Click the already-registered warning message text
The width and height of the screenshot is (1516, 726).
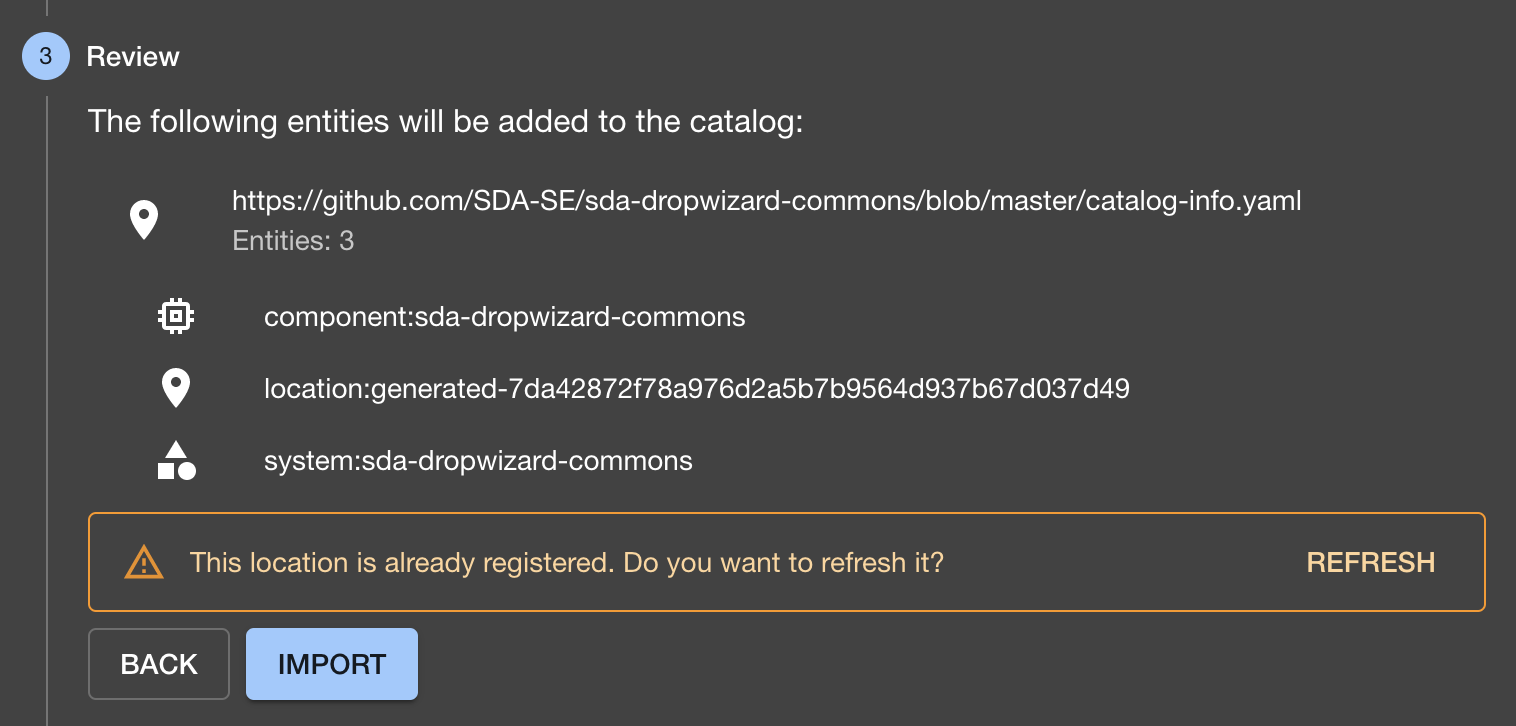(x=567, y=562)
